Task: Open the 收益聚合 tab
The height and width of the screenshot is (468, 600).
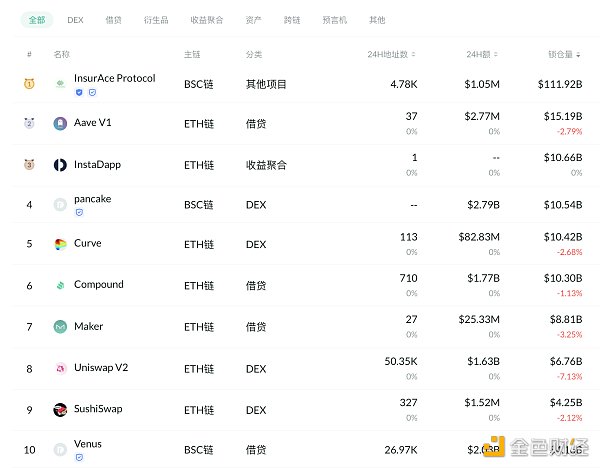Action: [207, 20]
